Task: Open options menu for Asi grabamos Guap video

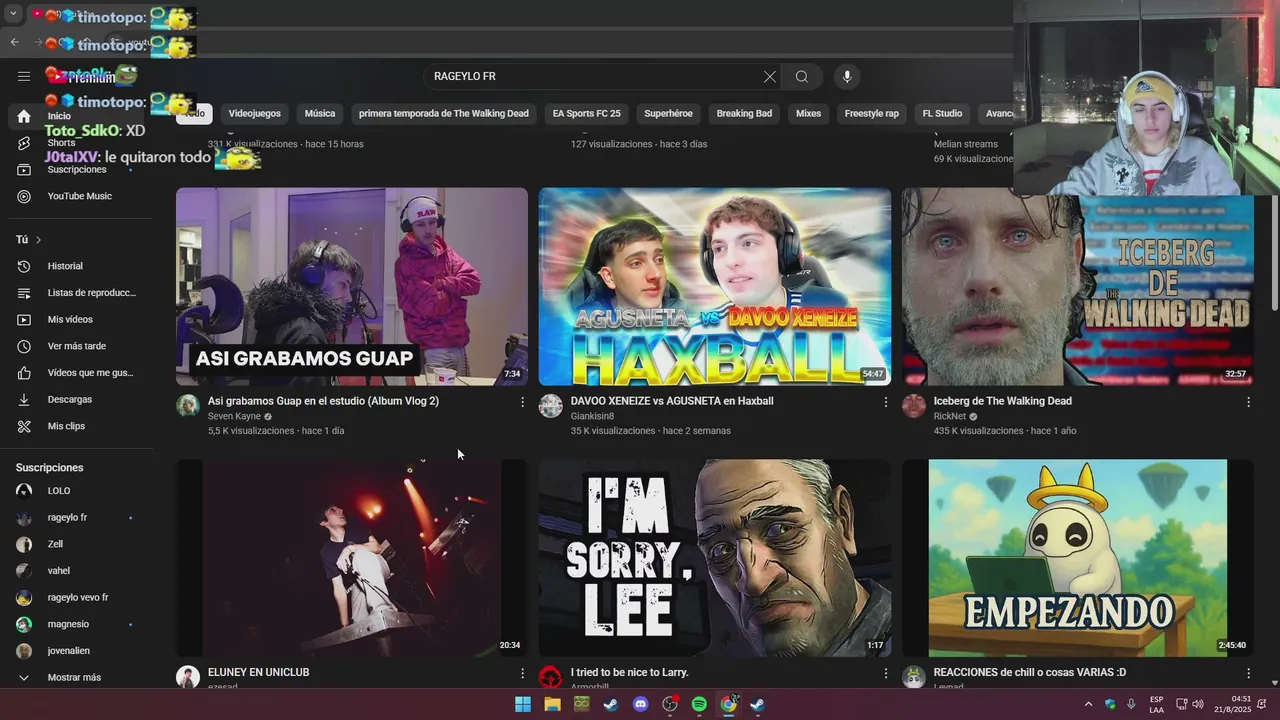Action: (x=522, y=402)
